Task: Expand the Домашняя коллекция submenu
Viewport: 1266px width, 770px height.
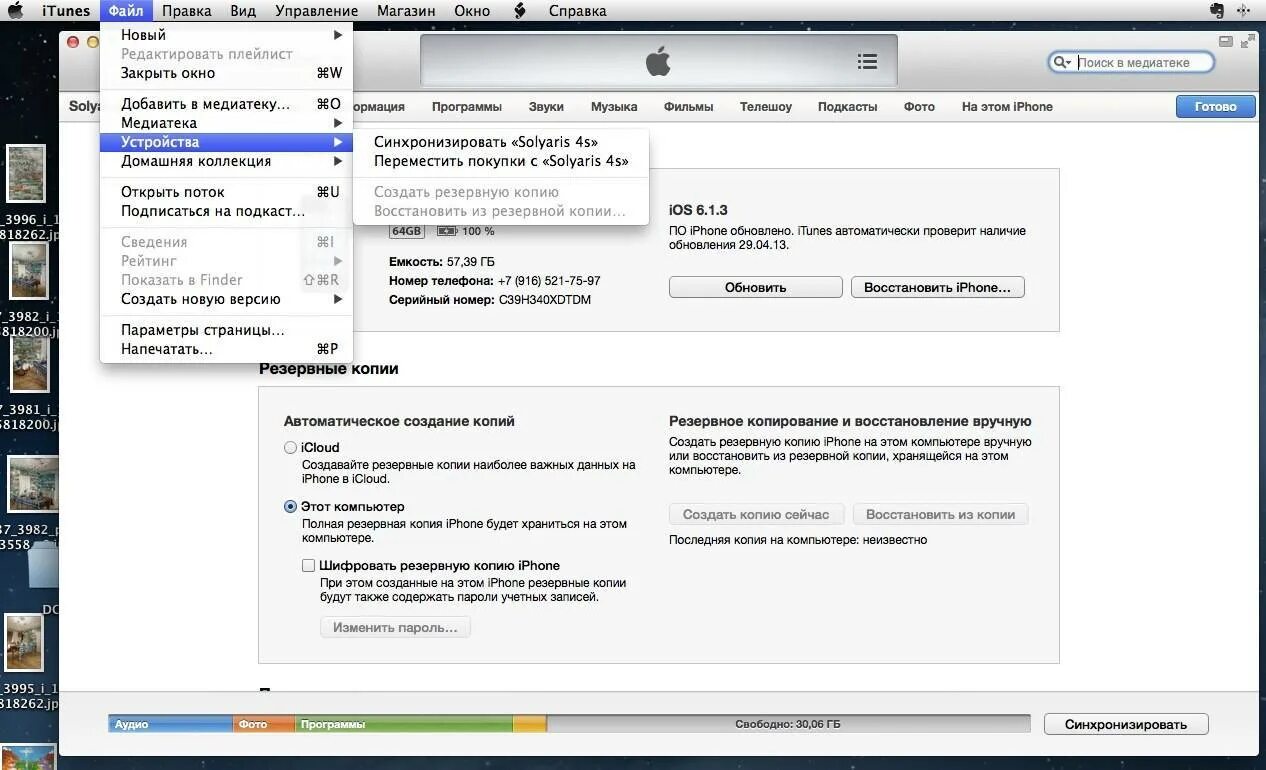Action: coord(226,161)
